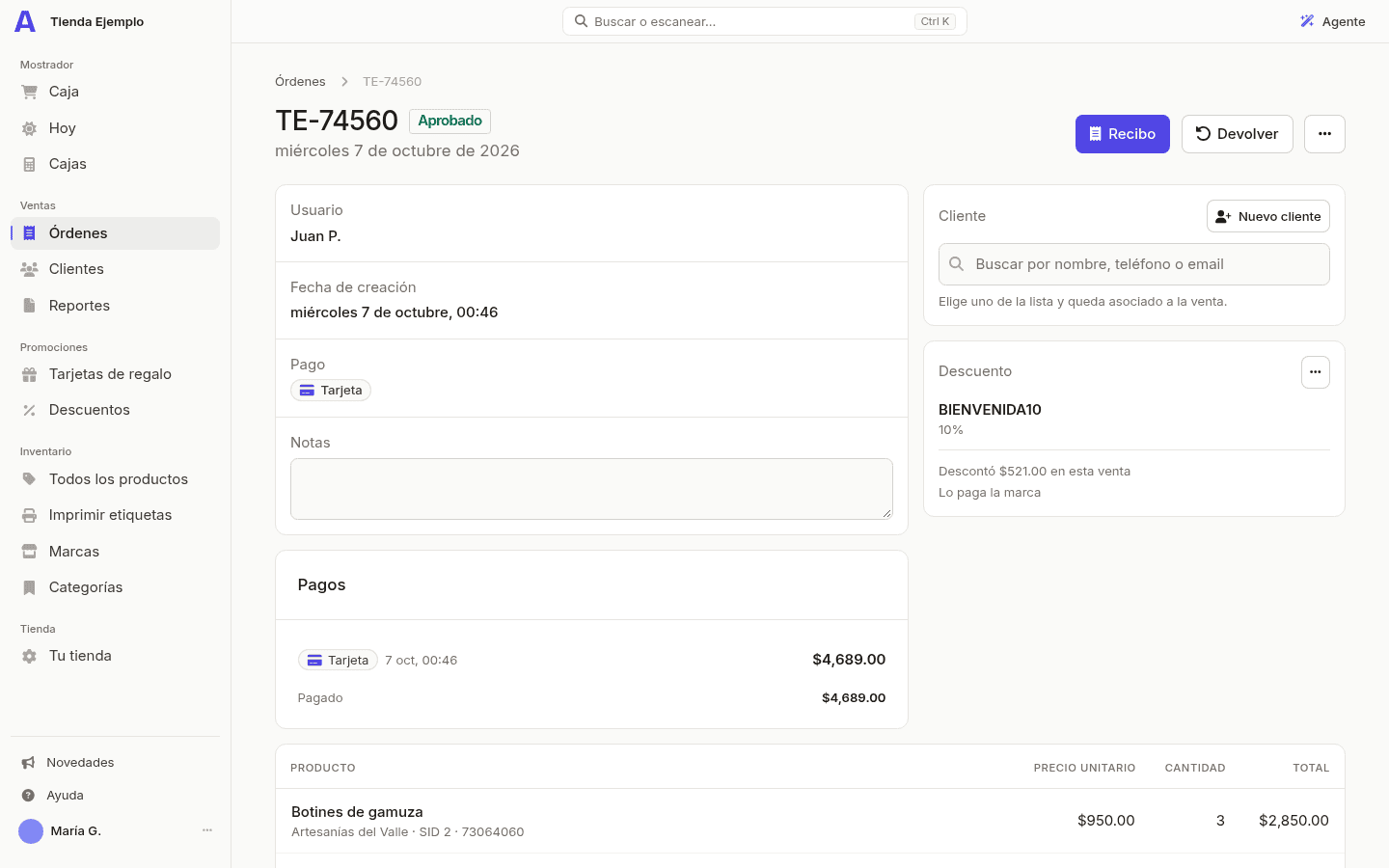Click the Tu tienda gear icon
The width and height of the screenshot is (1389, 868).
click(29, 656)
